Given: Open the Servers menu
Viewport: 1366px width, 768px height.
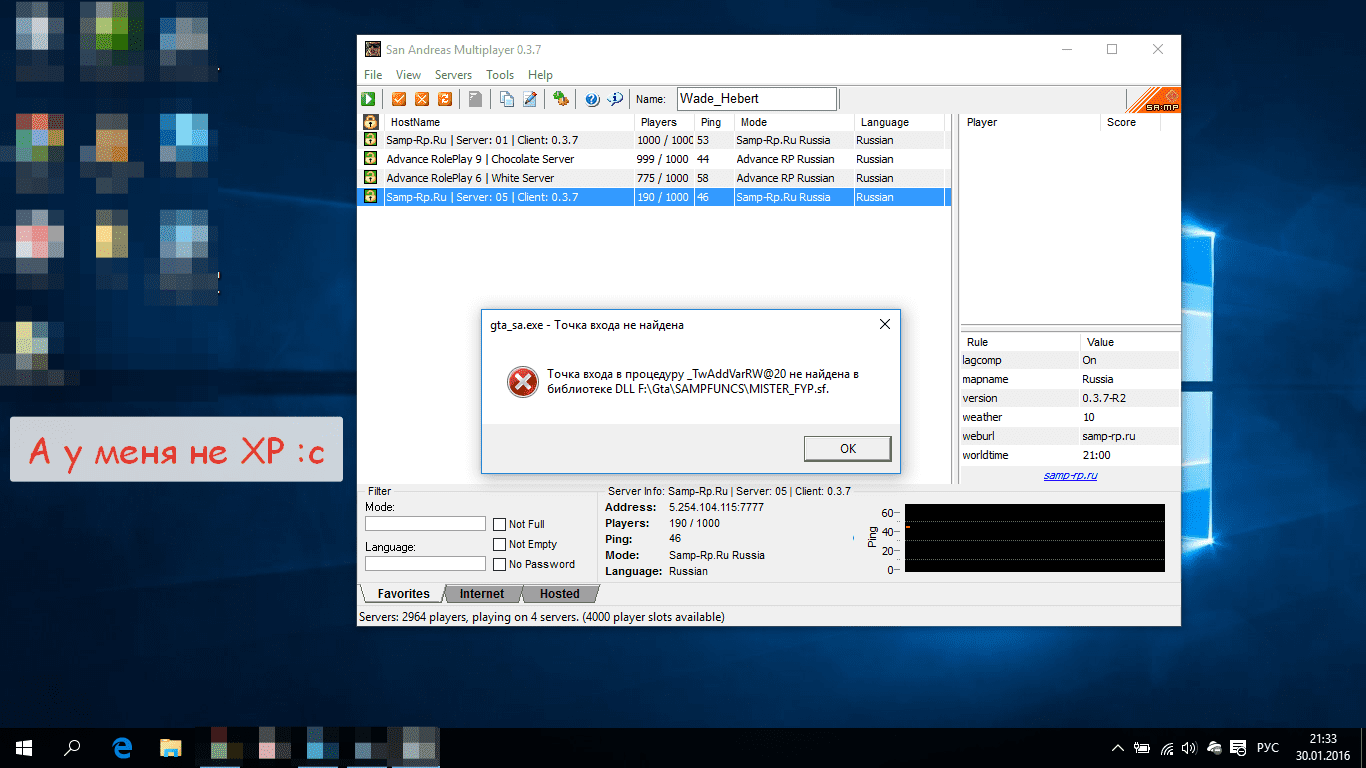Looking at the screenshot, I should 453,75.
